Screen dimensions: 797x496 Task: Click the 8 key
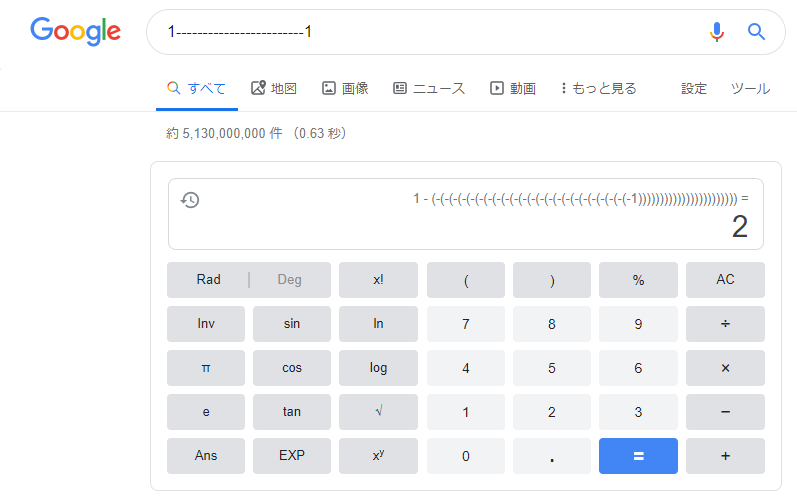pyautogui.click(x=552, y=324)
